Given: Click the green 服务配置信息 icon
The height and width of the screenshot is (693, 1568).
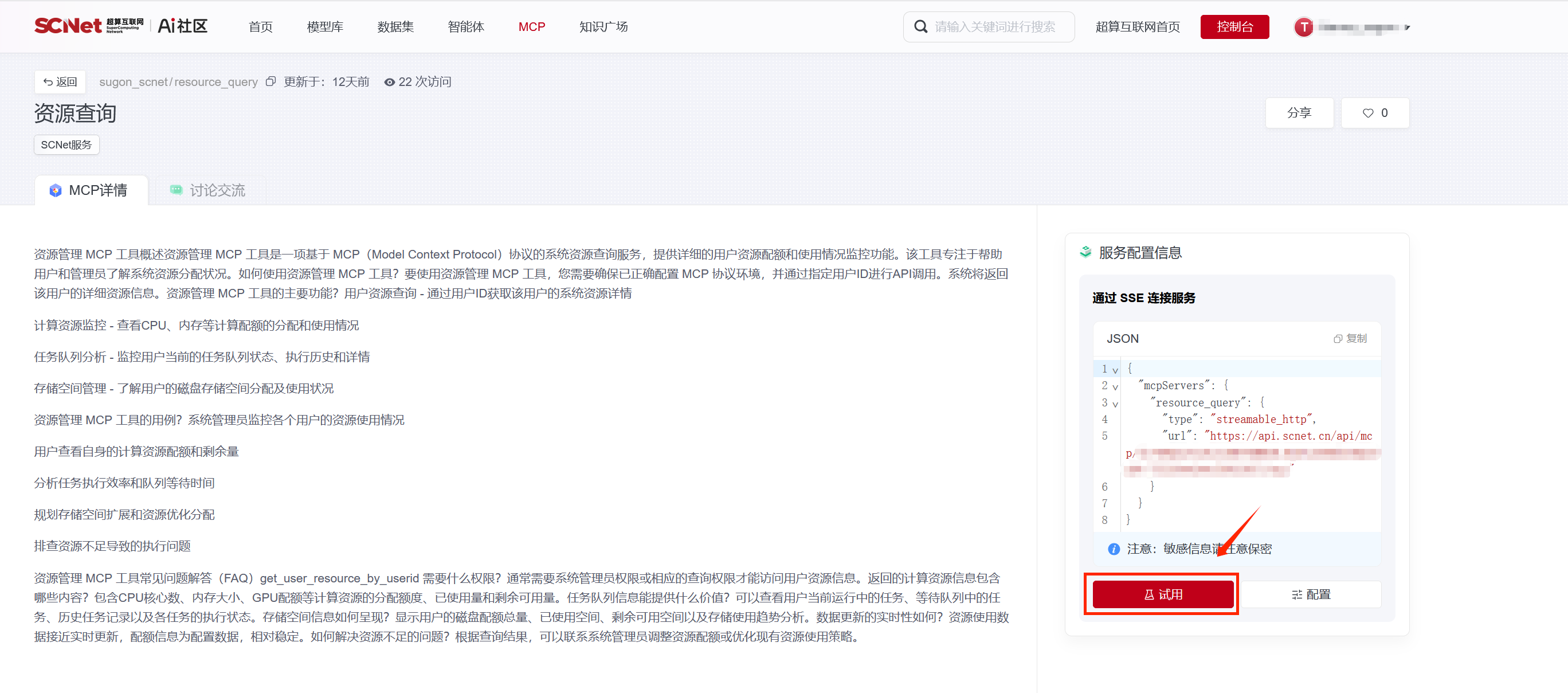Looking at the screenshot, I should [1085, 252].
